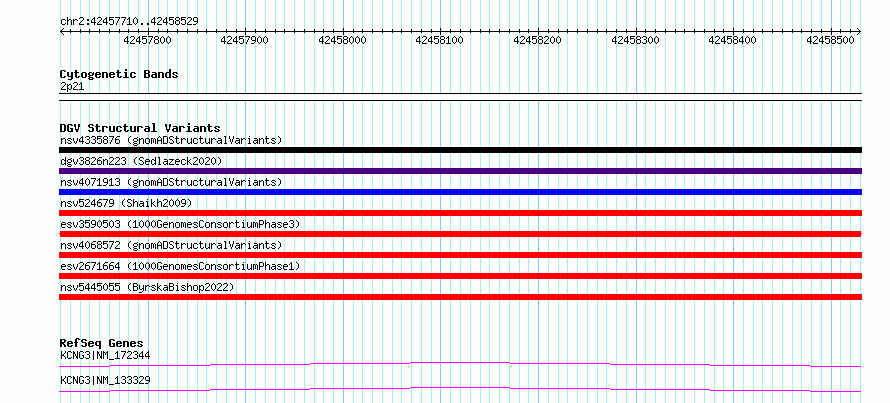This screenshot has height=403, width=890.
Task: Click ruler coordinate 42458300
Action: 636,40
